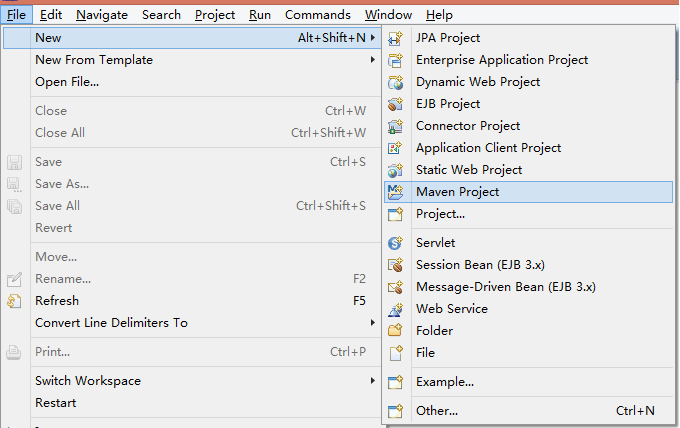Choose Maven Project from New submenu
This screenshot has width=680, height=428.
pyautogui.click(x=528, y=192)
